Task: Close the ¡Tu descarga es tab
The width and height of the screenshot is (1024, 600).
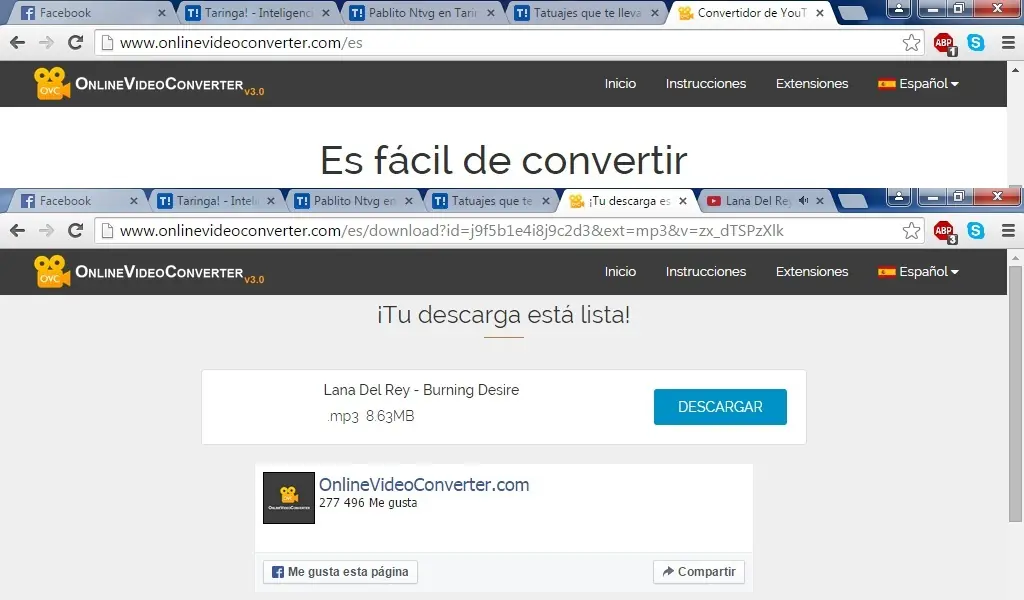Action: coord(682,201)
